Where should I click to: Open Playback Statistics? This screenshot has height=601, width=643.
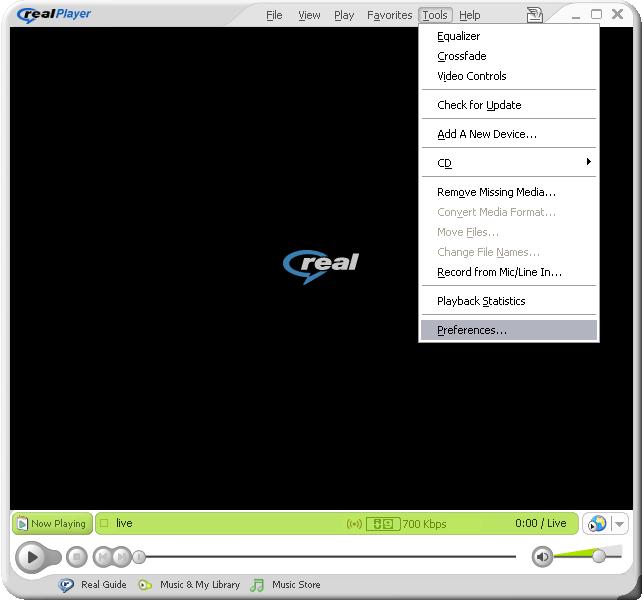[x=508, y=301]
